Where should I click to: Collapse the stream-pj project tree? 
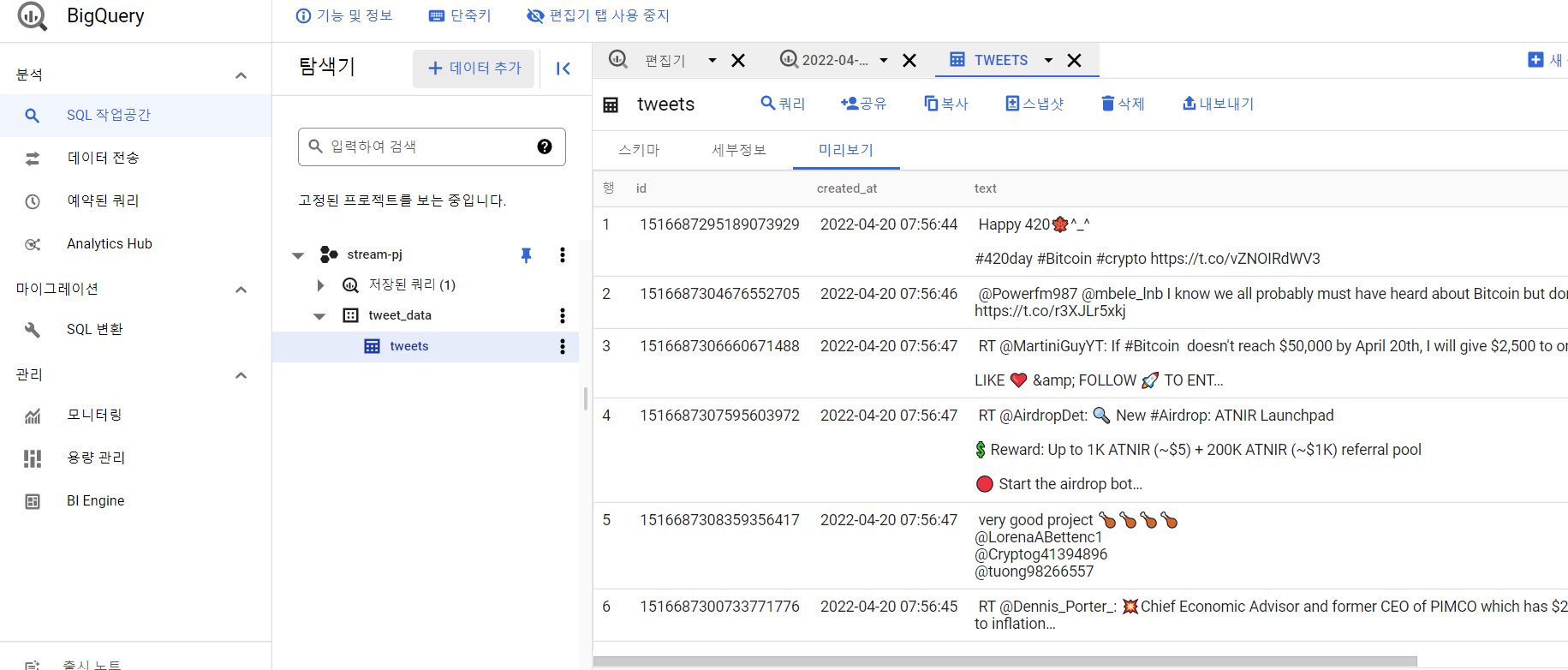coord(298,255)
